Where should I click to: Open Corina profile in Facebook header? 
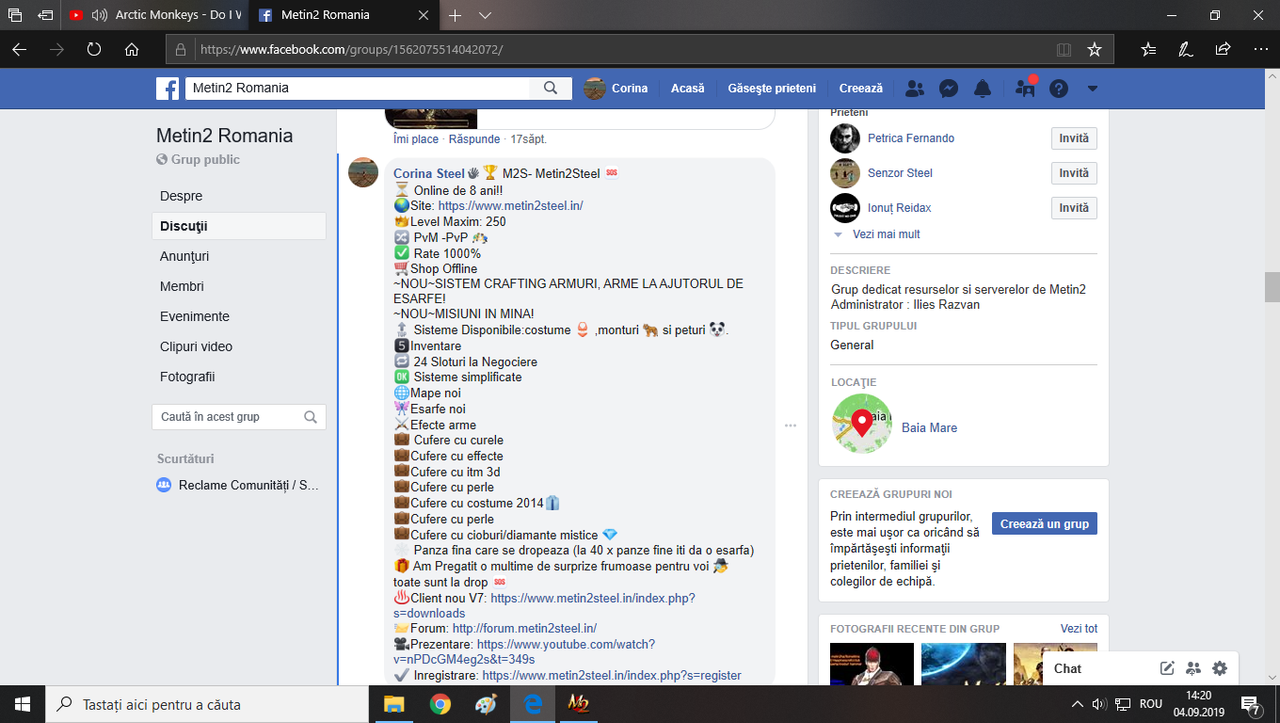tap(616, 88)
